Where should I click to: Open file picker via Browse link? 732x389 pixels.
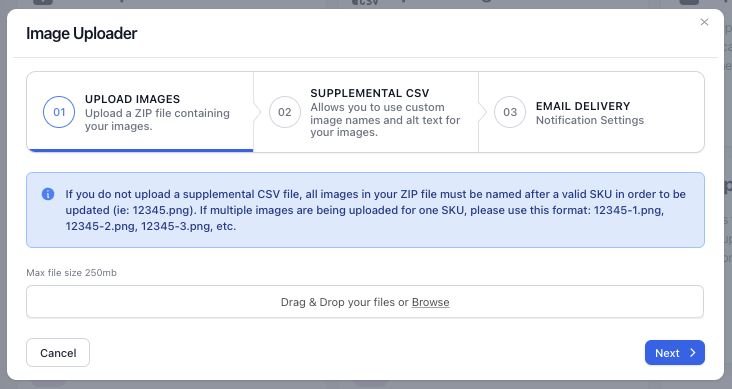(430, 302)
